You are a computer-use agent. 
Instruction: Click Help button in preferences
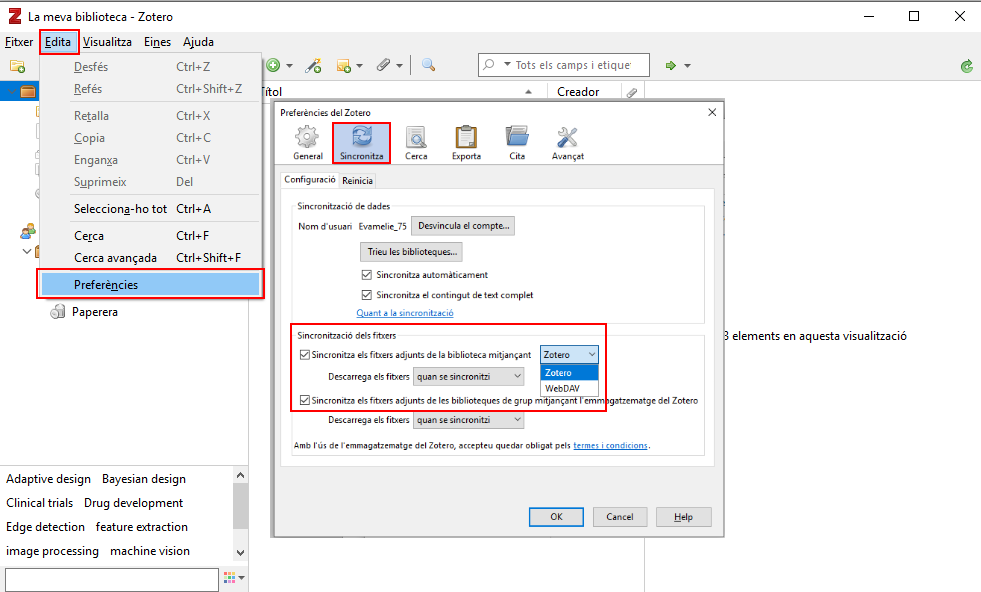683,517
